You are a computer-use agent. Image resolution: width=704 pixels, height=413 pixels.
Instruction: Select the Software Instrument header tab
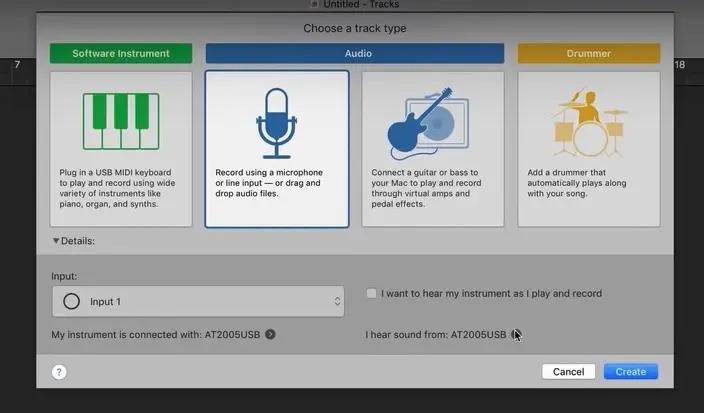120,53
